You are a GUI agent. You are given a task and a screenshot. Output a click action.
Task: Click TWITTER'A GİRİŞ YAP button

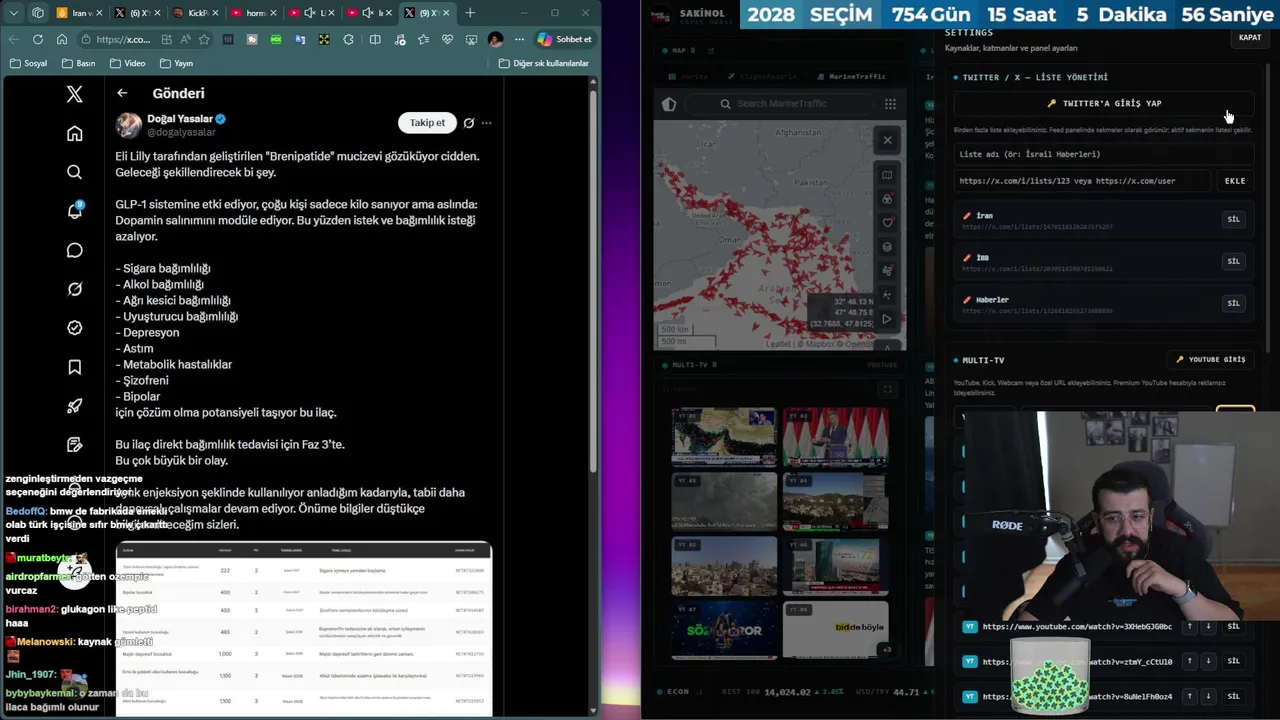click(x=1103, y=103)
